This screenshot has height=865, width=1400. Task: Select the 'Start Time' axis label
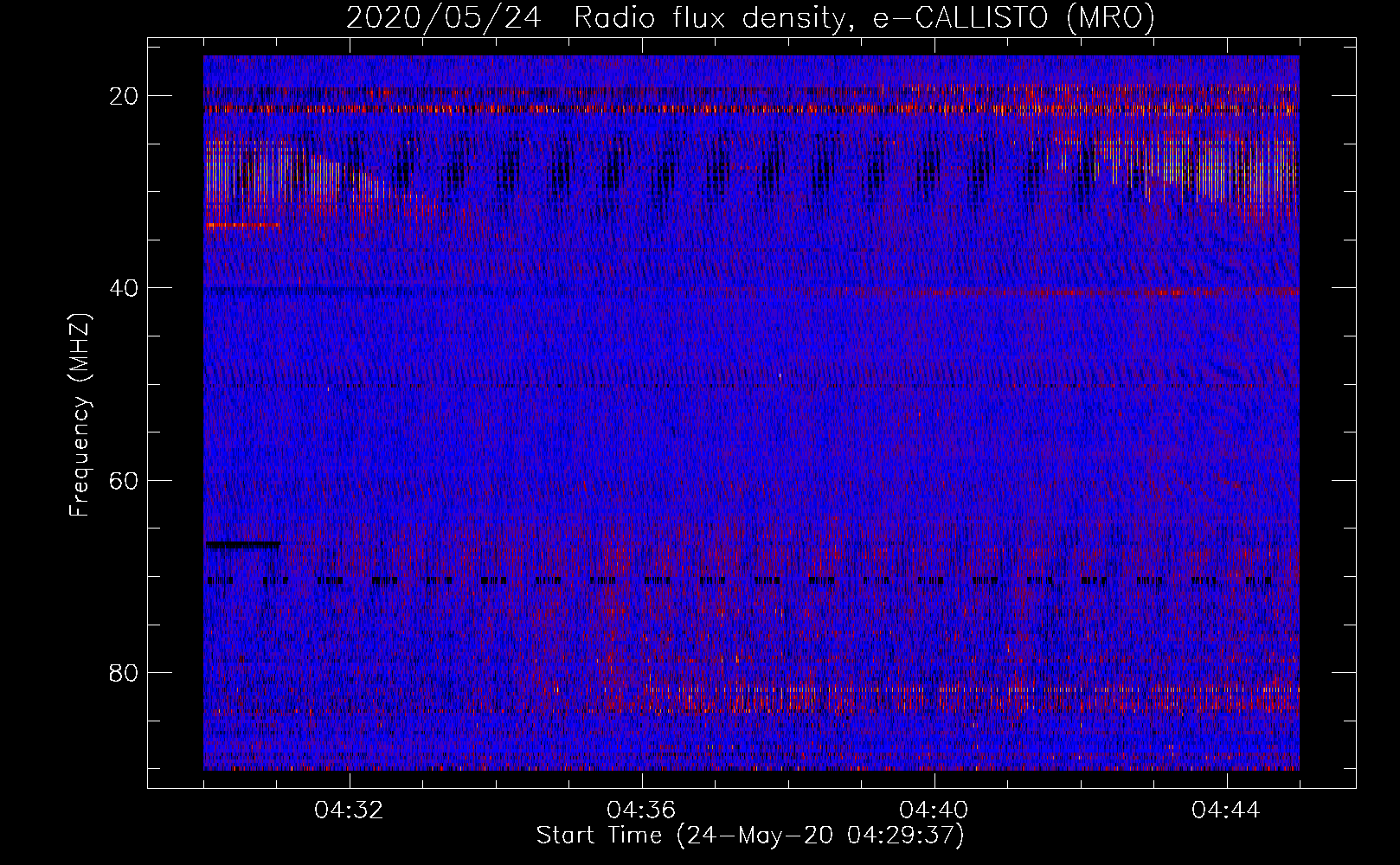(750, 836)
